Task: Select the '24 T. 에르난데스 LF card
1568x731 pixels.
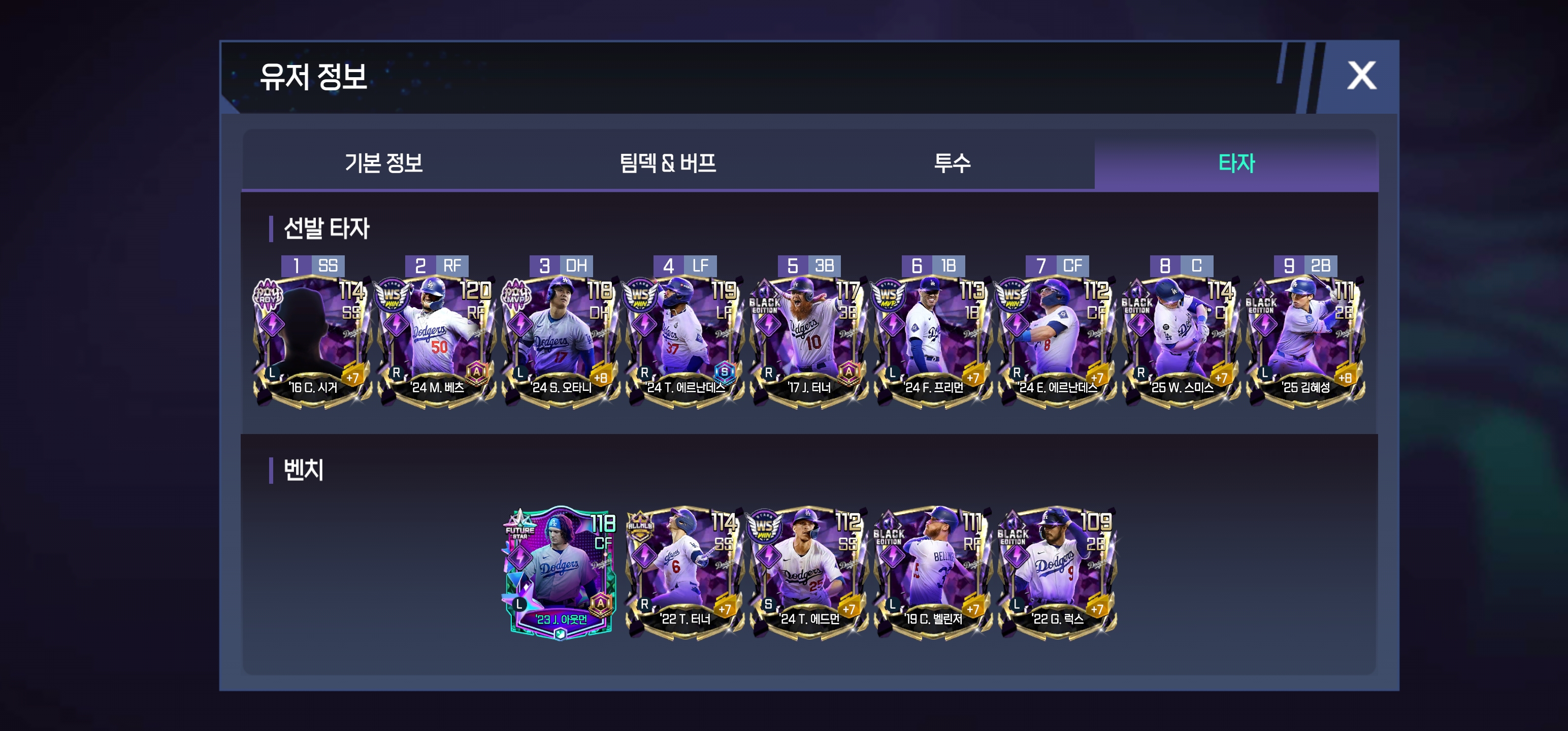Action: 685,341
